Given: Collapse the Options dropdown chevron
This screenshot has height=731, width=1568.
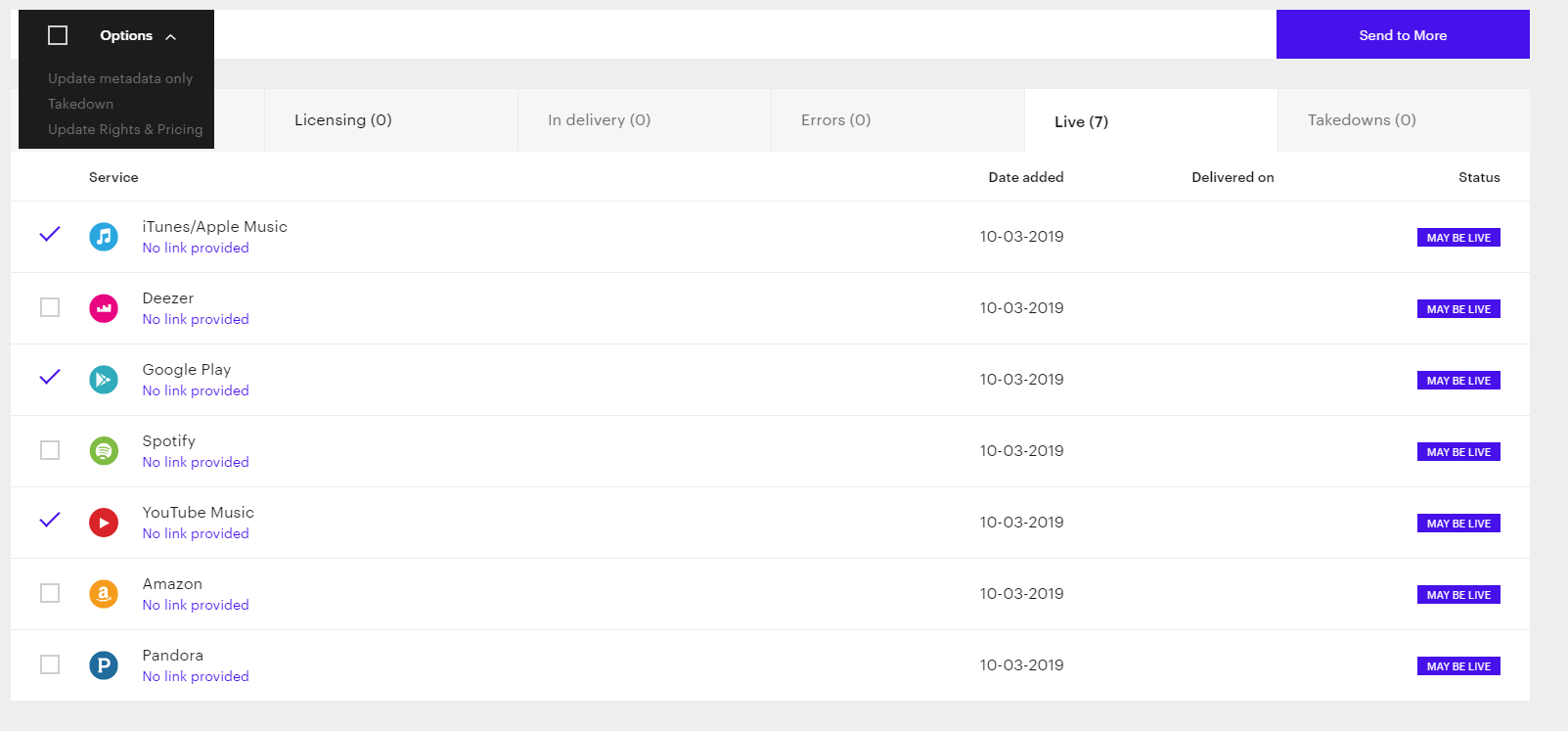Looking at the screenshot, I should click(171, 37).
